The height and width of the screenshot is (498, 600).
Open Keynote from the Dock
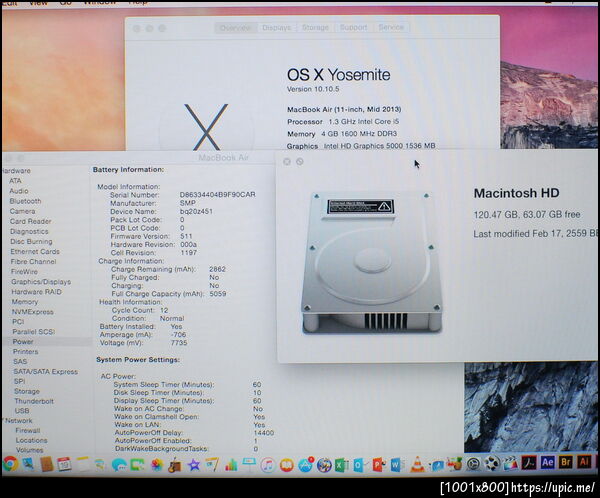click(x=249, y=465)
